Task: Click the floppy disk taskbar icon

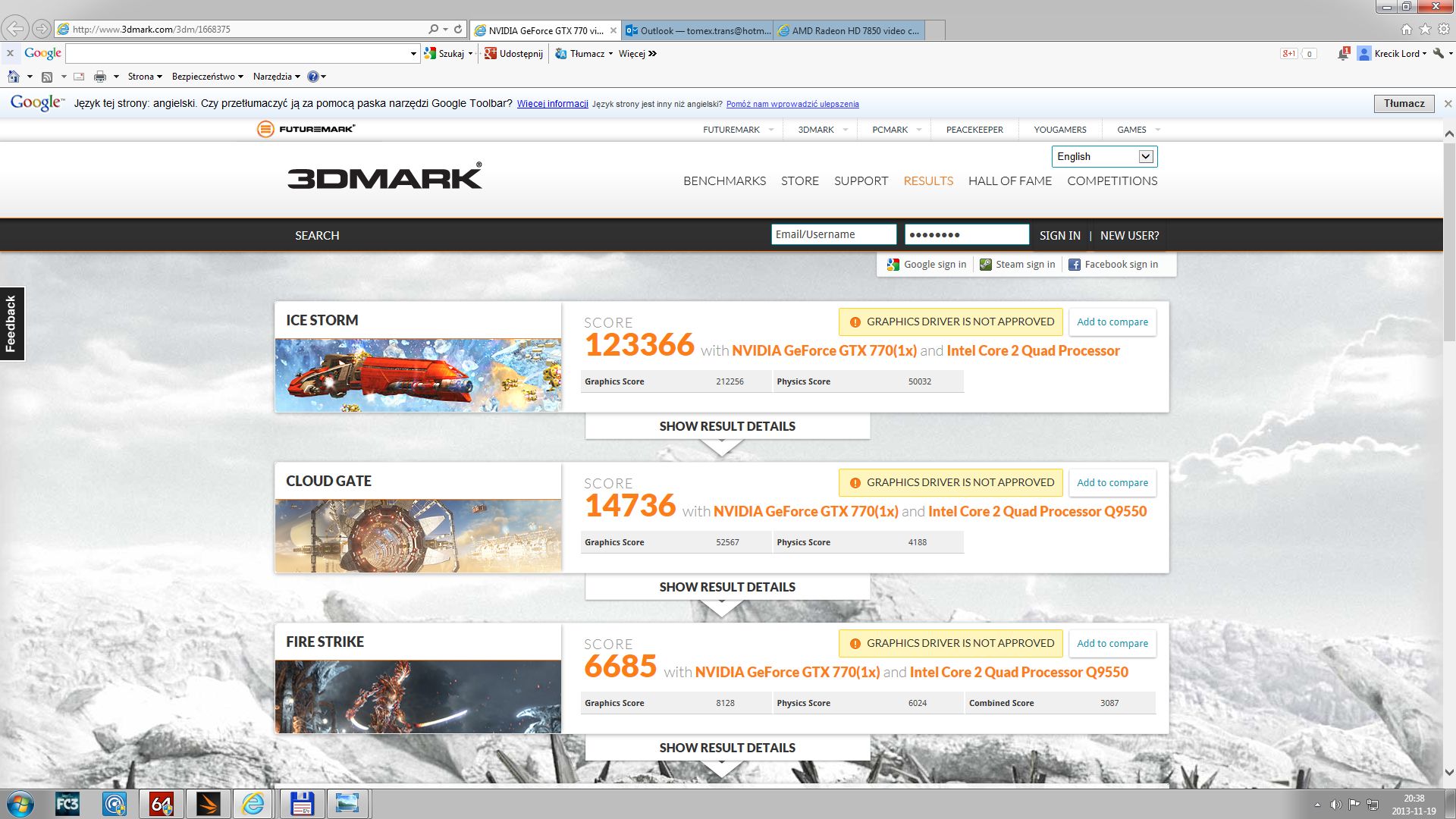Action: point(302,804)
